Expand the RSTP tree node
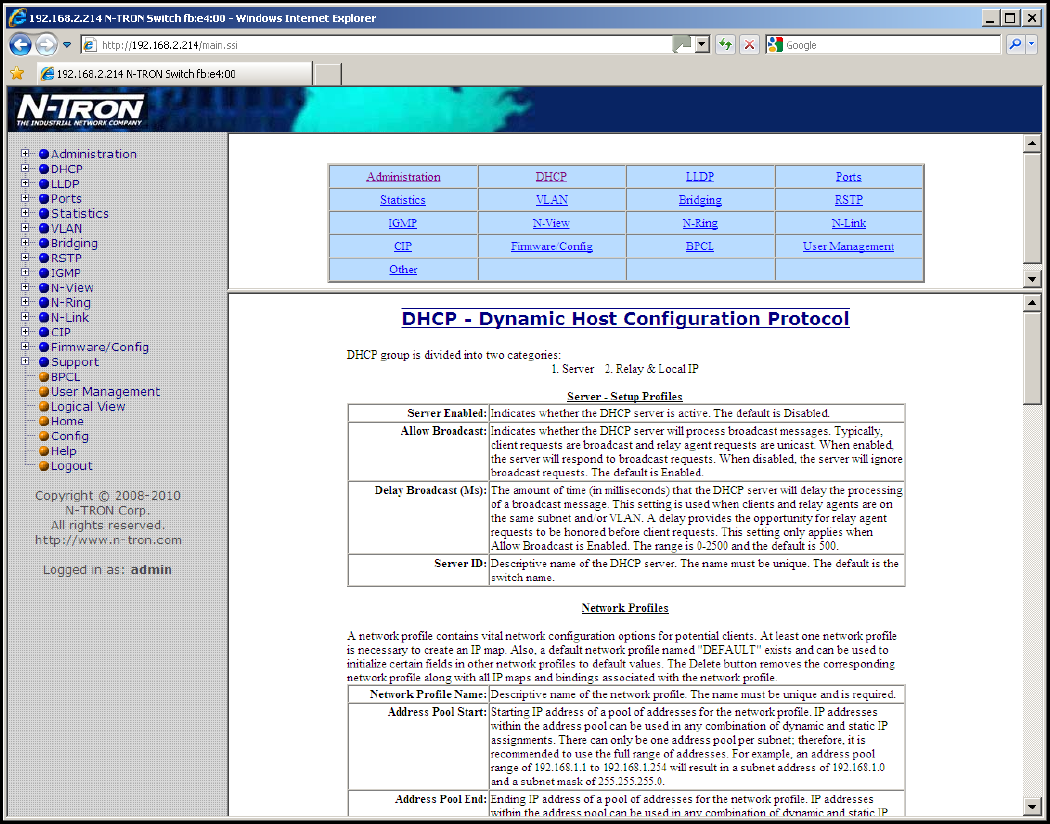This screenshot has height=824, width=1050. pos(25,257)
